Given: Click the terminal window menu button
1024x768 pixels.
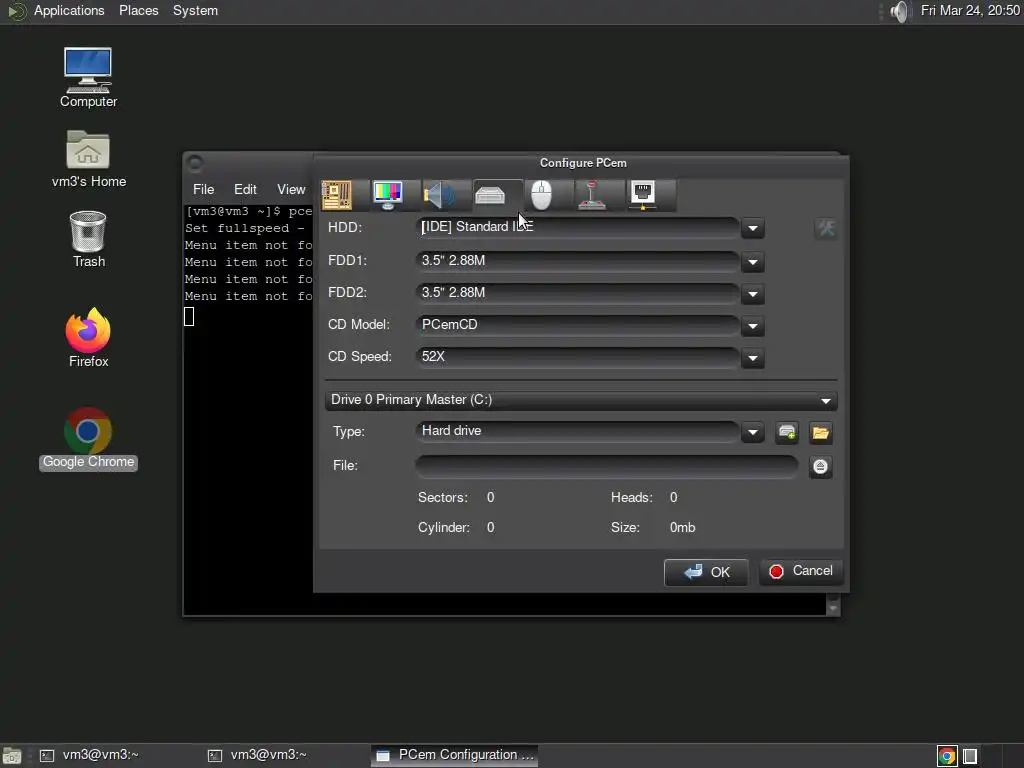Looking at the screenshot, I should coord(195,162).
